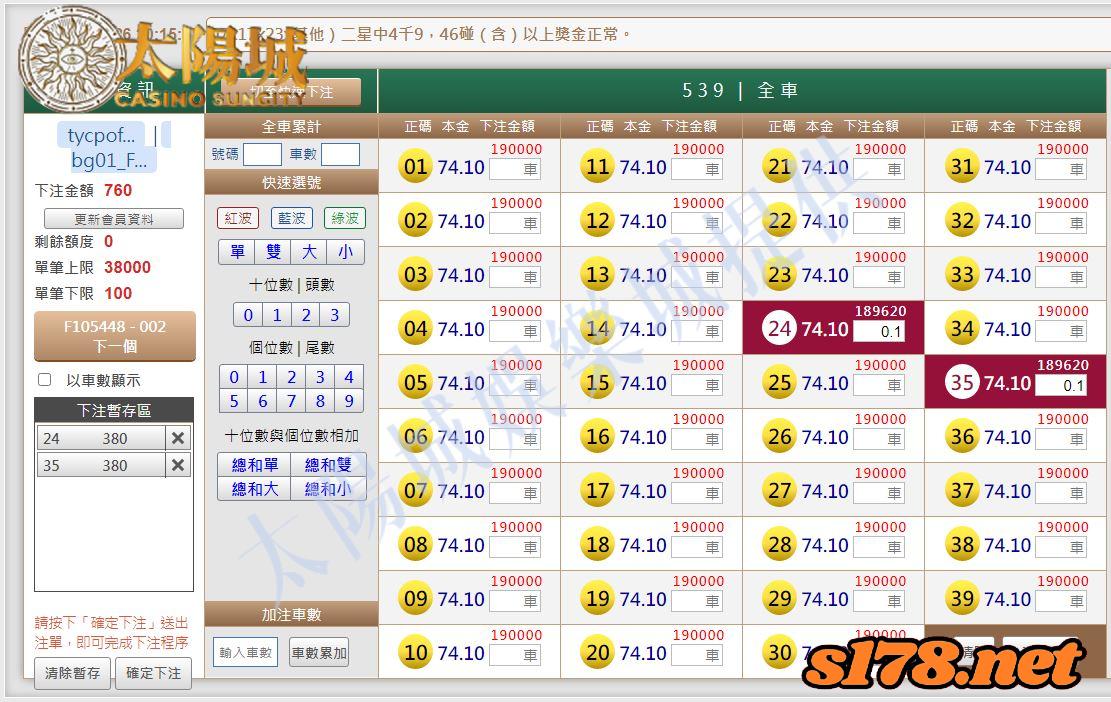Click bet amount field for number 27

click(x=879, y=494)
